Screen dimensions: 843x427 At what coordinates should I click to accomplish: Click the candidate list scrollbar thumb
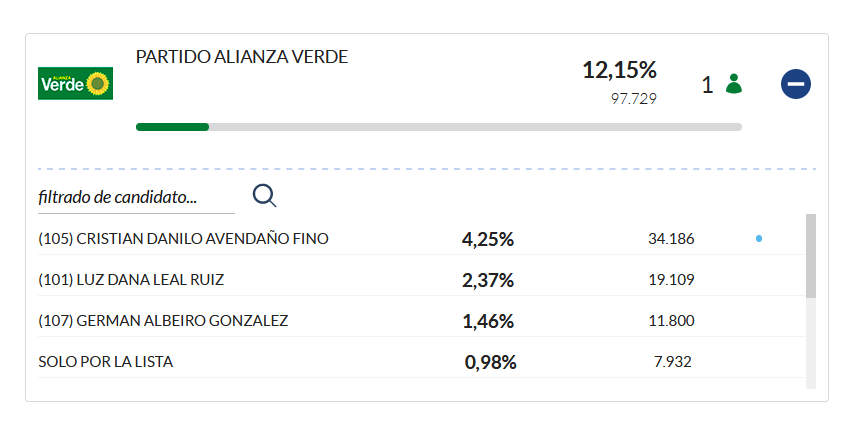coord(811,256)
